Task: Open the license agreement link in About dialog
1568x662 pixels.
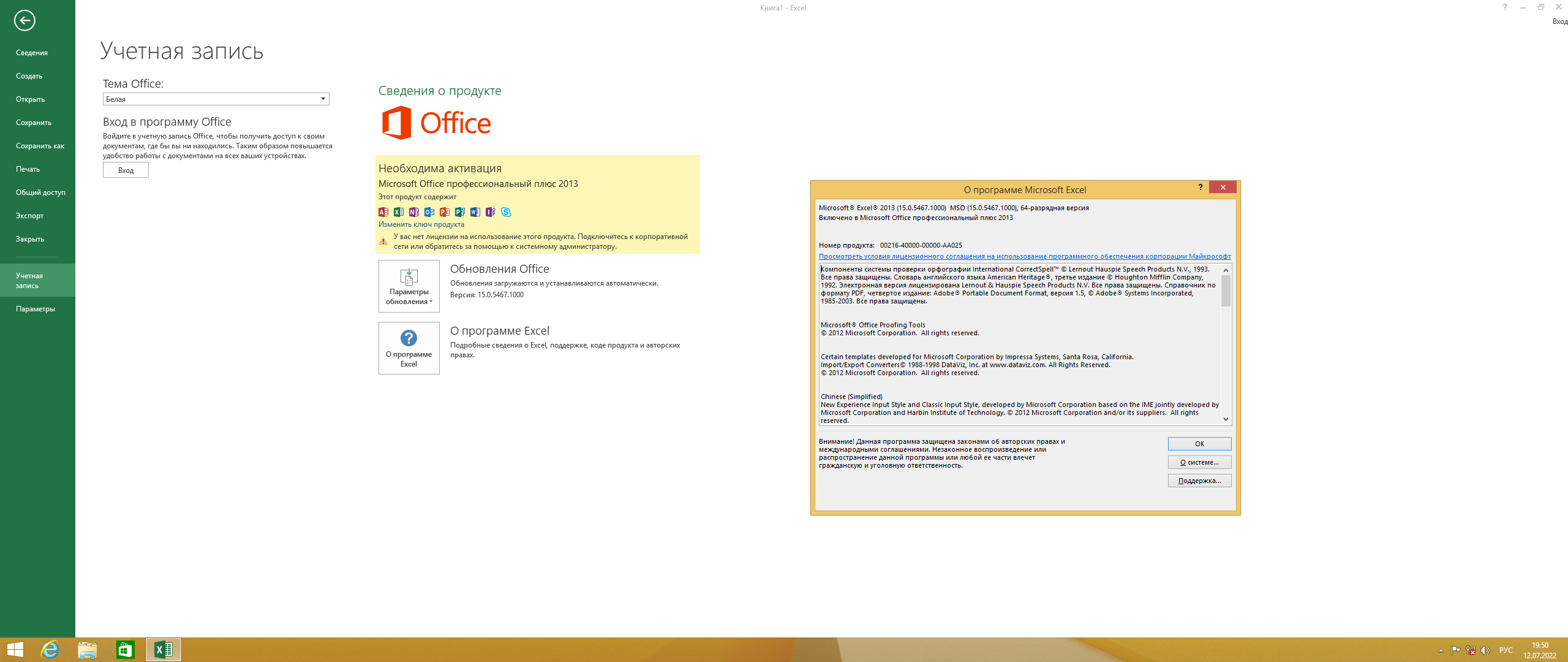Action: point(1025,256)
